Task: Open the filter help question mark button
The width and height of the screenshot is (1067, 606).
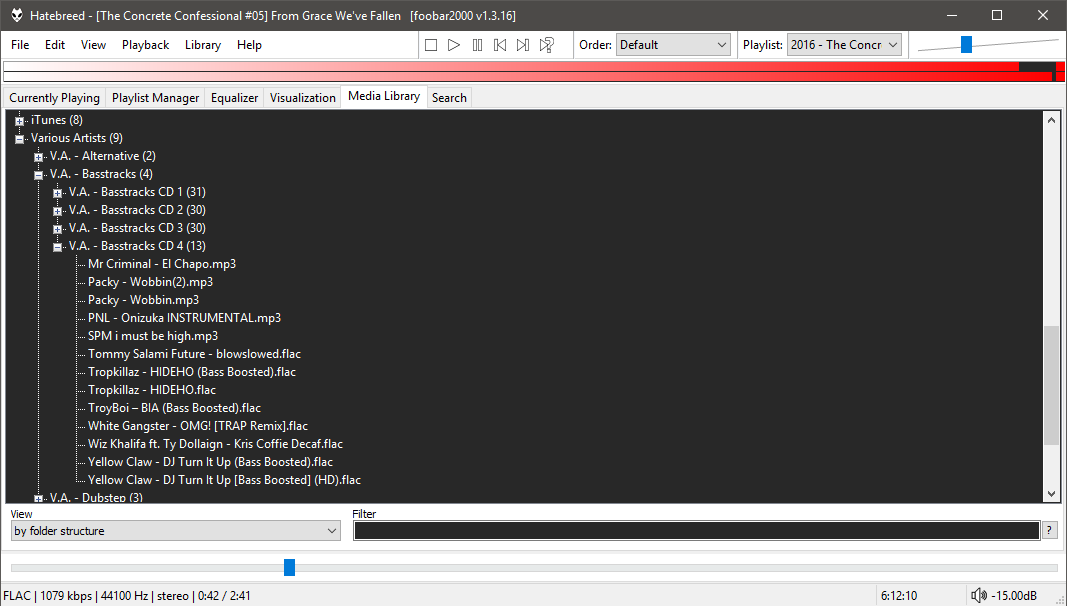Action: click(x=1050, y=531)
